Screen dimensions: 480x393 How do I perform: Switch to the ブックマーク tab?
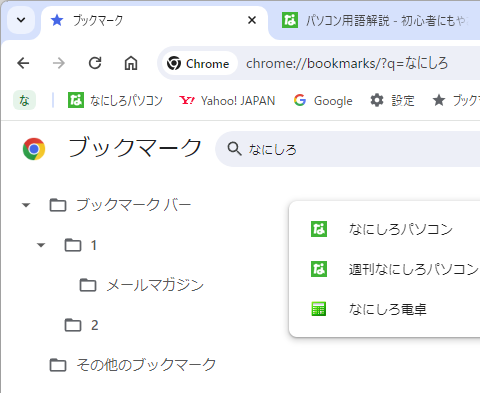pos(154,21)
